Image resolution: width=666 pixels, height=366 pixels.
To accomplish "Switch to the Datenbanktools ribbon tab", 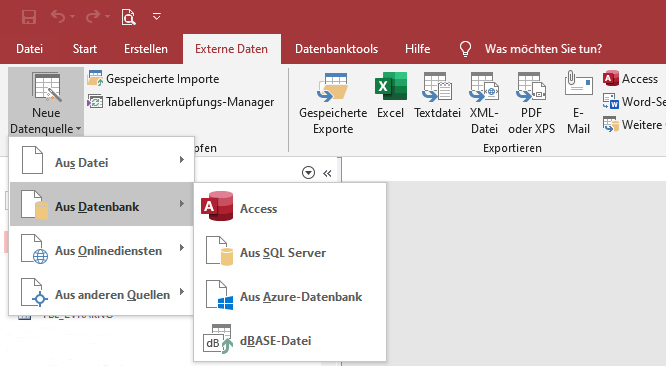I will tap(336, 49).
